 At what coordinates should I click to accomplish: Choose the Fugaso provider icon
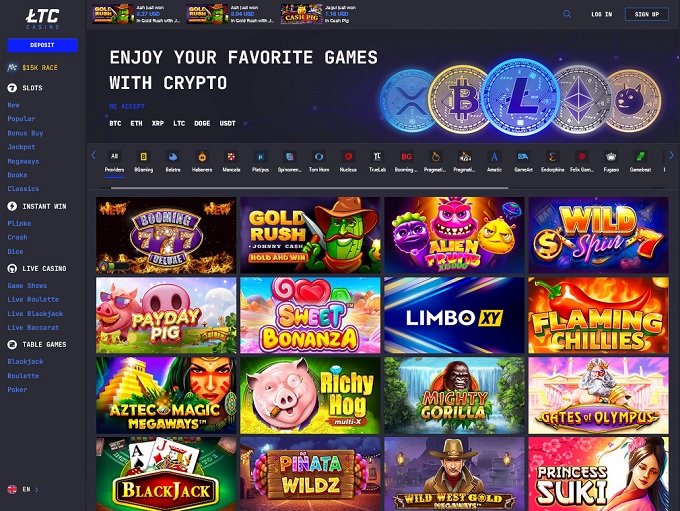(x=611, y=157)
